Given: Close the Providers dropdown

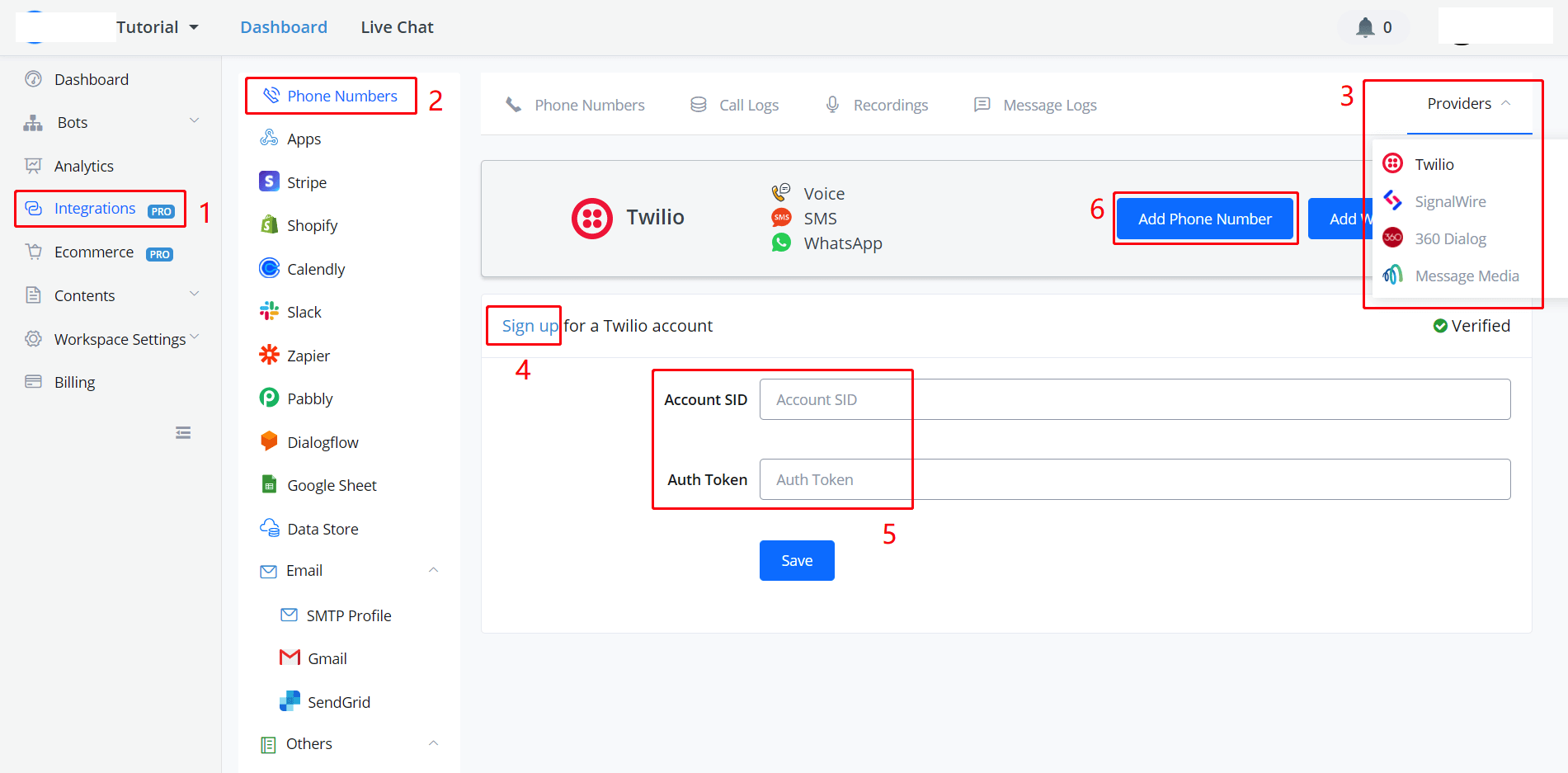Looking at the screenshot, I should tap(1469, 104).
